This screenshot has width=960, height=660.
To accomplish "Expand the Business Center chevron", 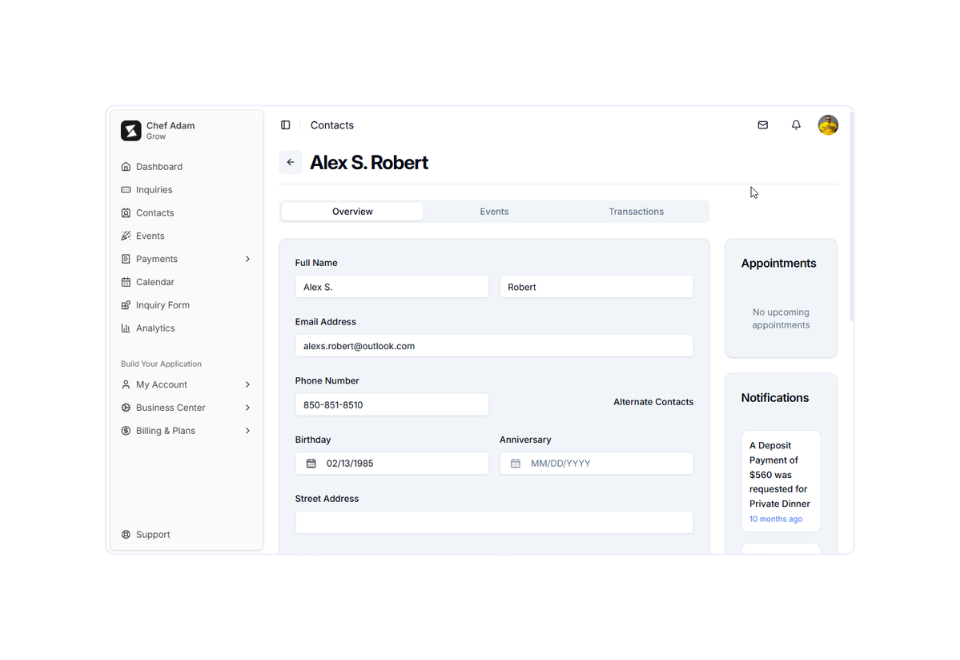I will click(247, 408).
